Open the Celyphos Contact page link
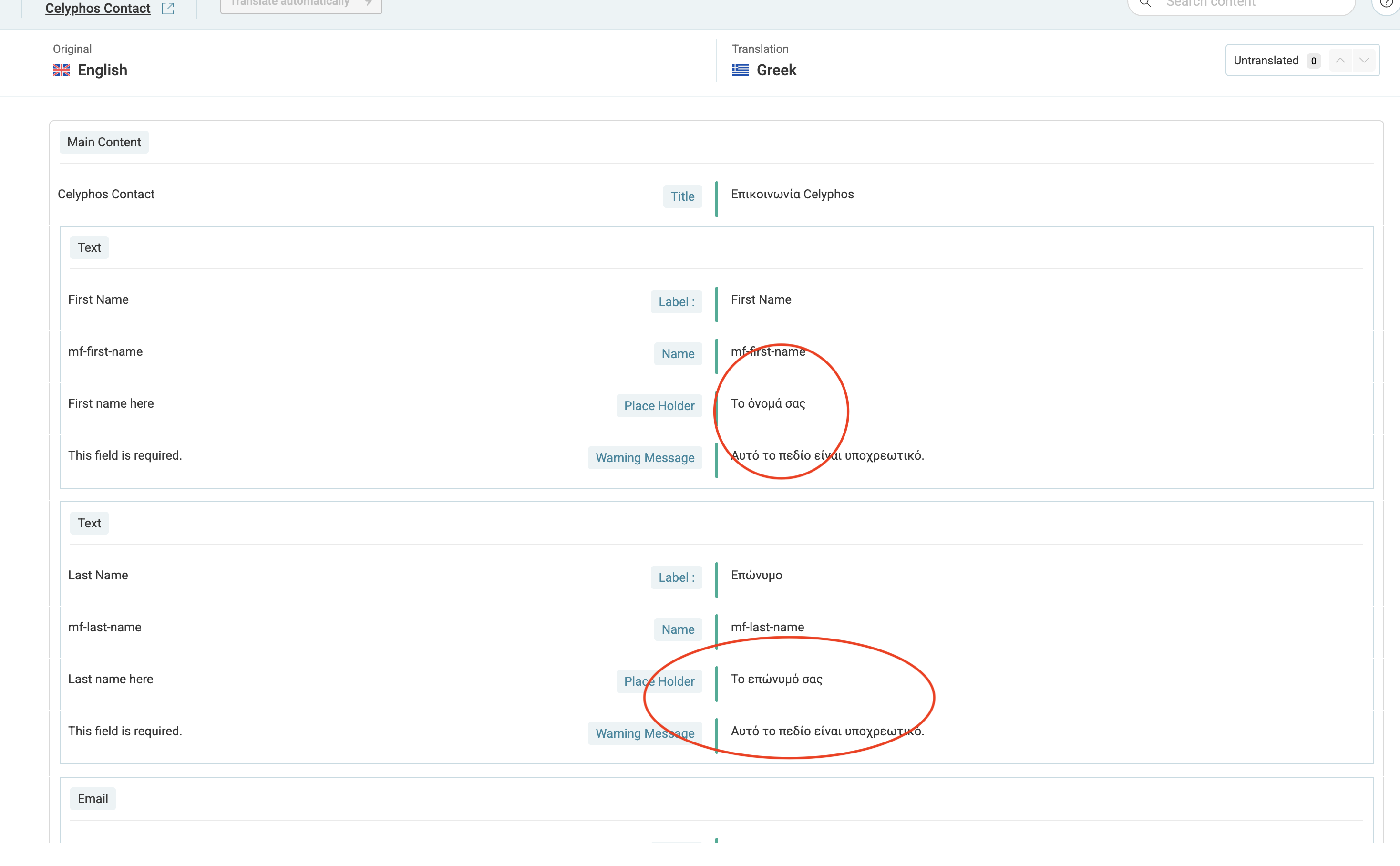This screenshot has width=1400, height=866. coord(98,9)
